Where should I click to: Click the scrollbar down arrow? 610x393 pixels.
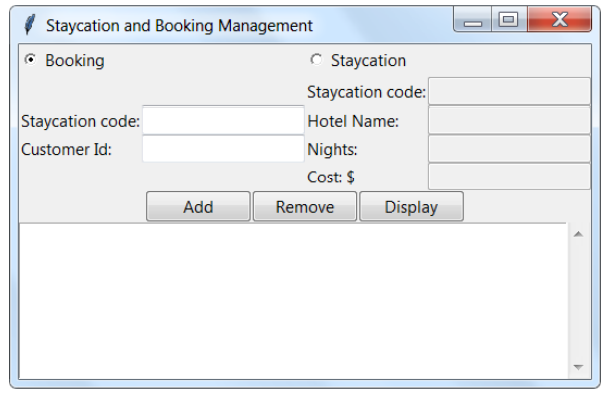pyautogui.click(x=578, y=367)
